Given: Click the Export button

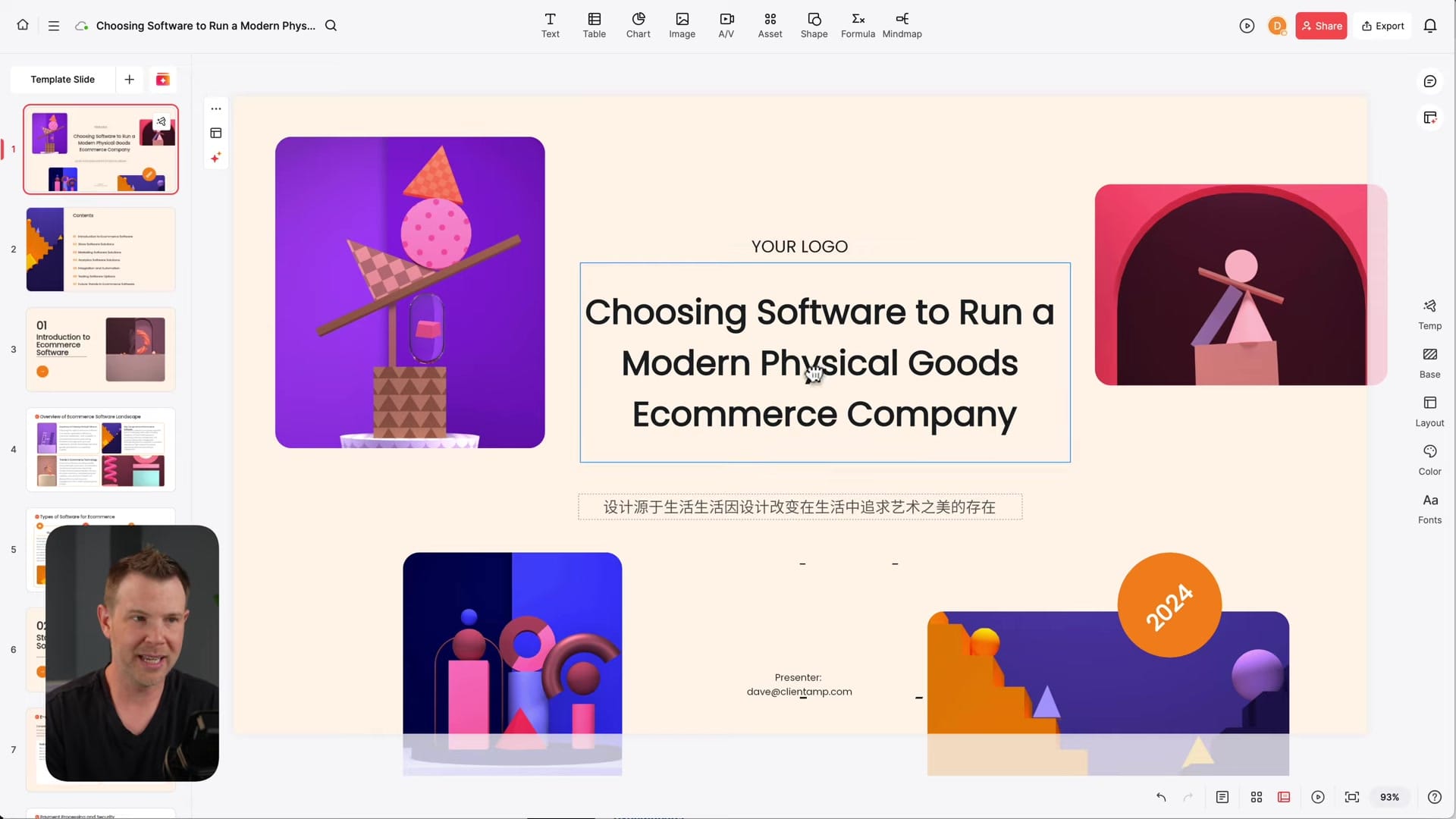Looking at the screenshot, I should [x=1383, y=26].
